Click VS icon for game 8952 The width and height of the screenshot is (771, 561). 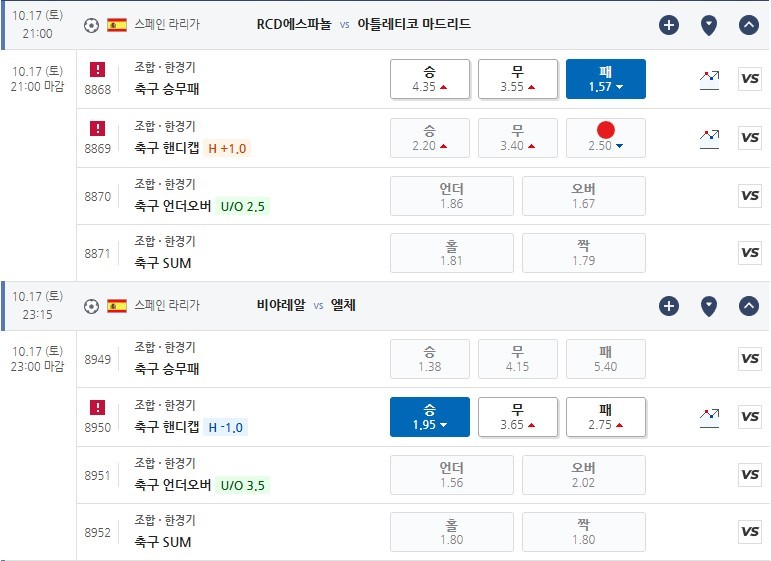(750, 531)
